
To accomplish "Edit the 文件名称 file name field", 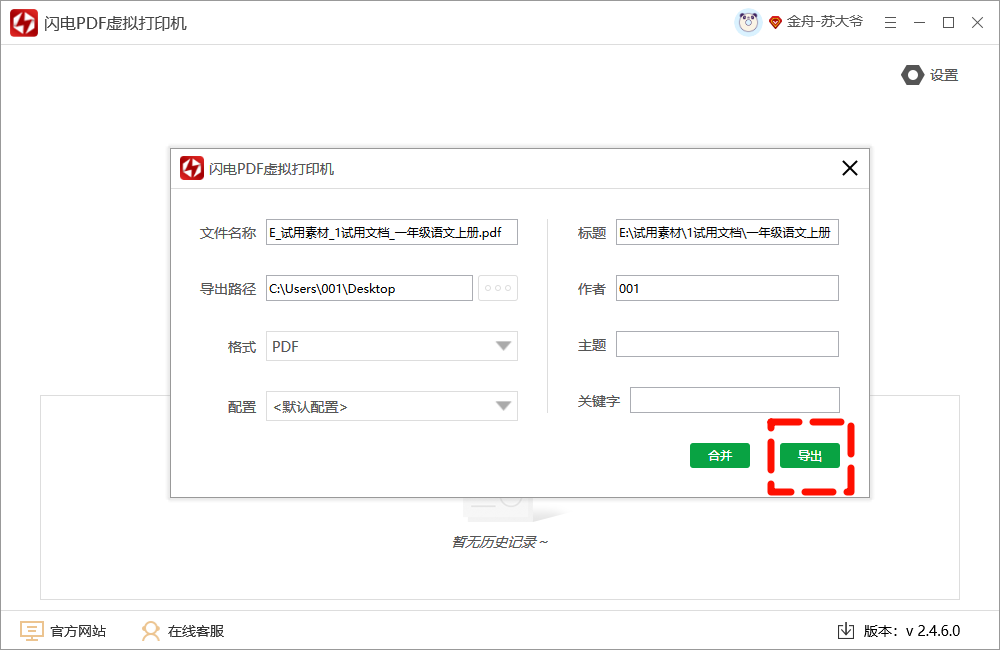I will coord(392,232).
